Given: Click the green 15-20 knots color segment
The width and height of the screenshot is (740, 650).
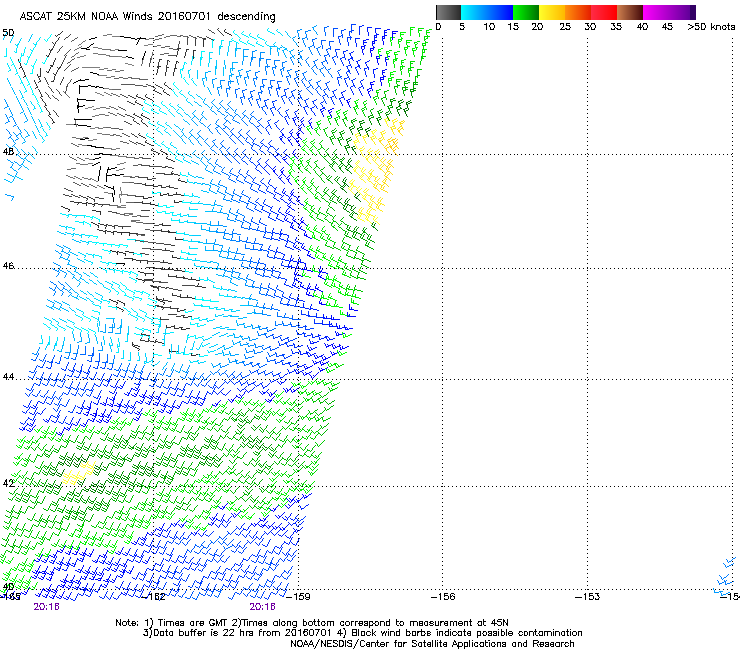Looking at the screenshot, I should (526, 12).
